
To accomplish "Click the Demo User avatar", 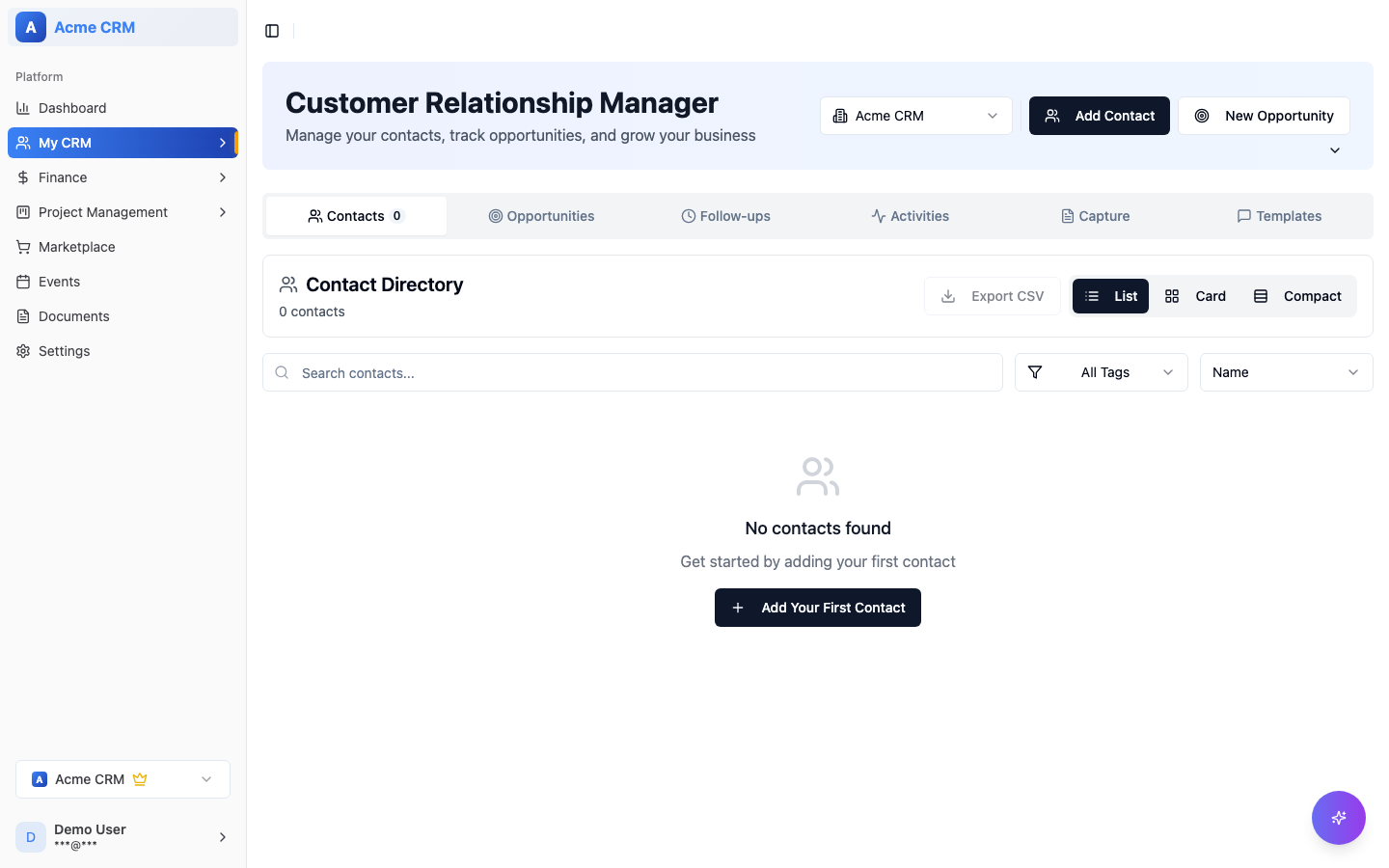I will tap(31, 837).
